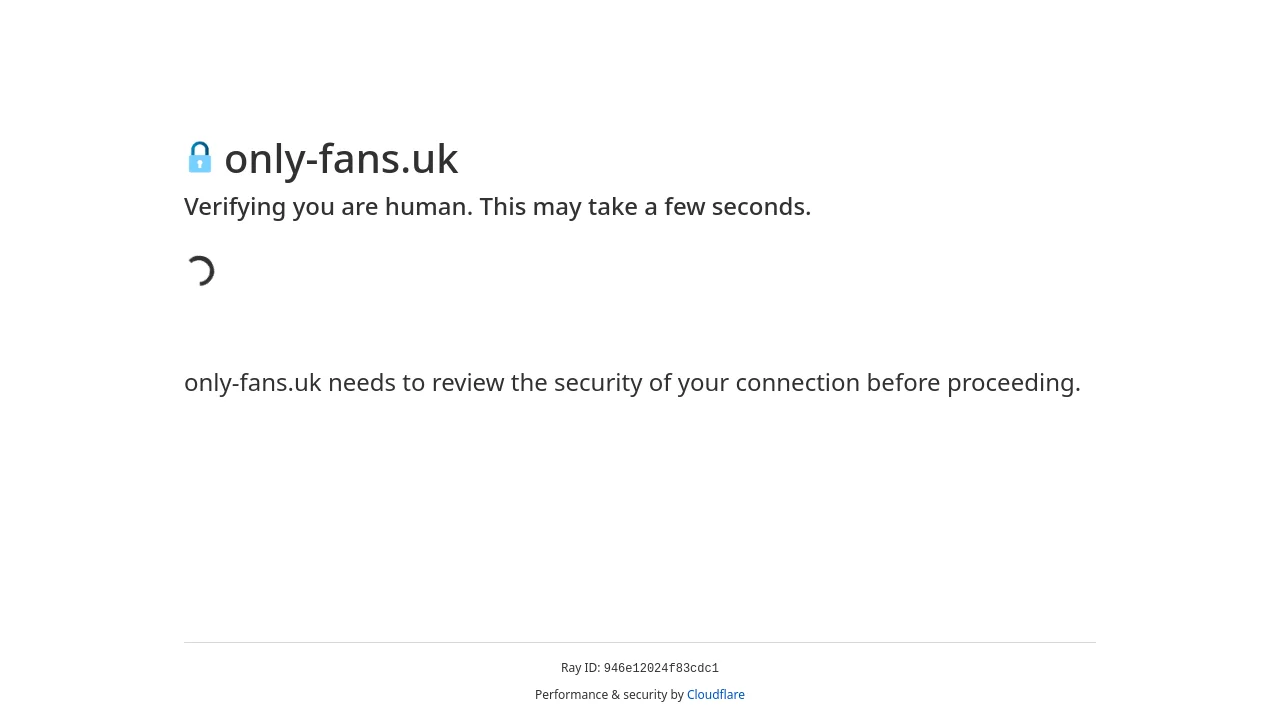Click 'before' in the connection review notice

click(x=903, y=383)
